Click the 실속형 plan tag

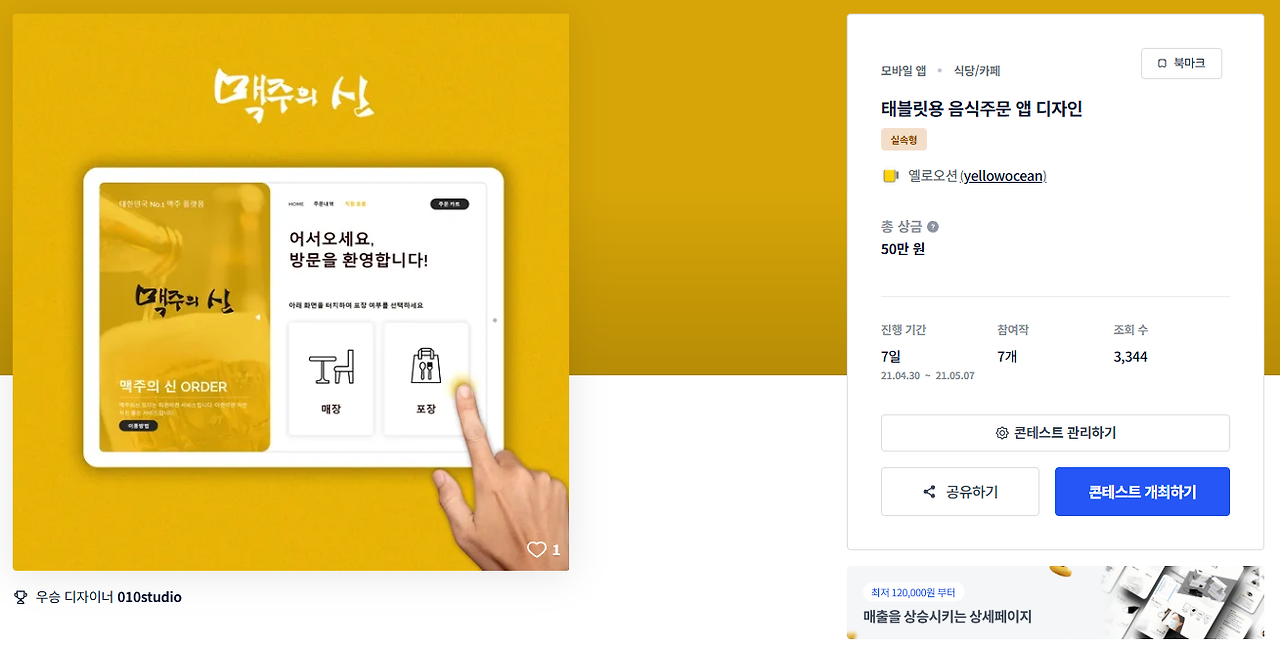point(904,139)
